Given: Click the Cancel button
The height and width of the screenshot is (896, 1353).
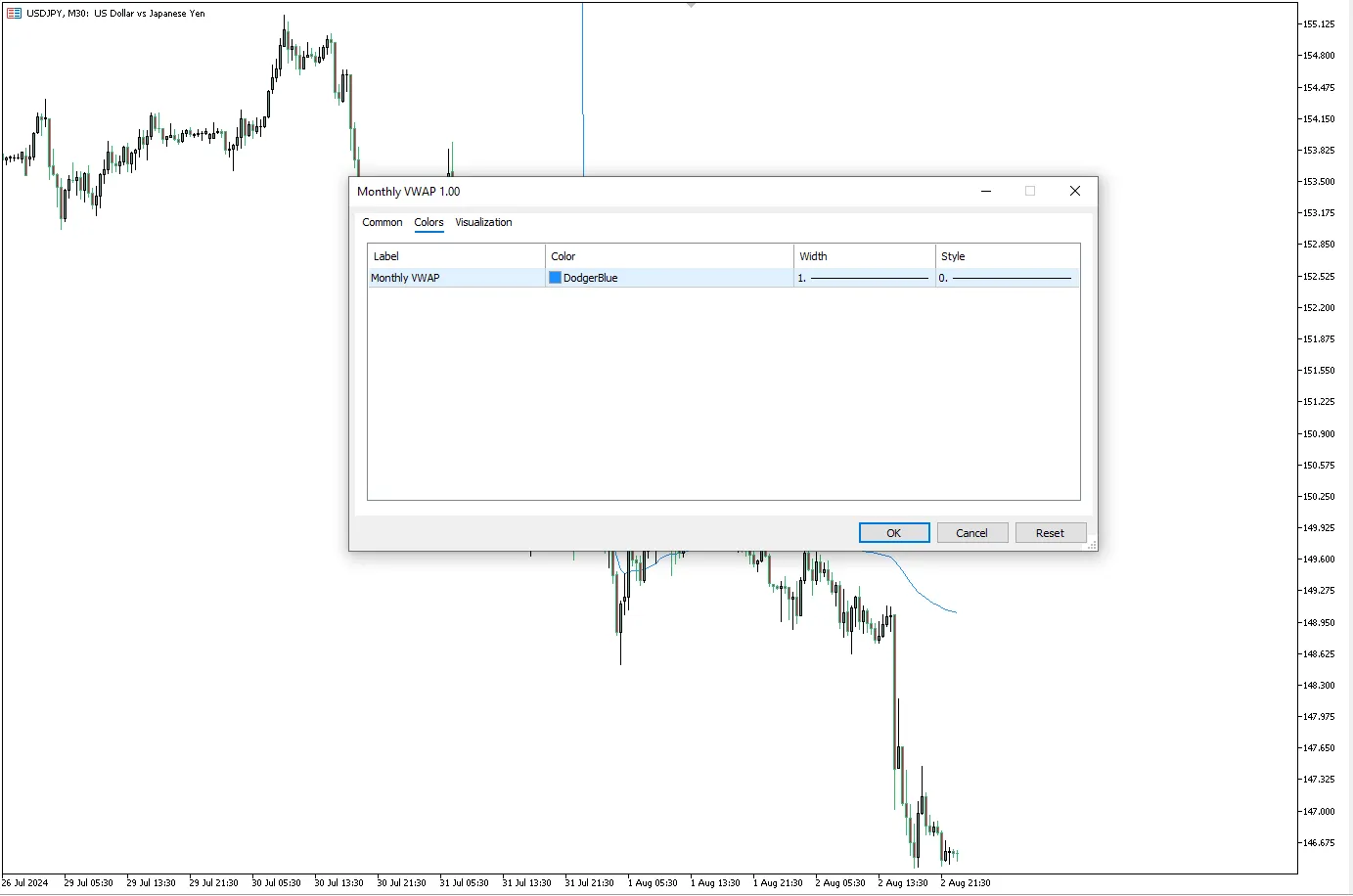Looking at the screenshot, I should [x=971, y=532].
